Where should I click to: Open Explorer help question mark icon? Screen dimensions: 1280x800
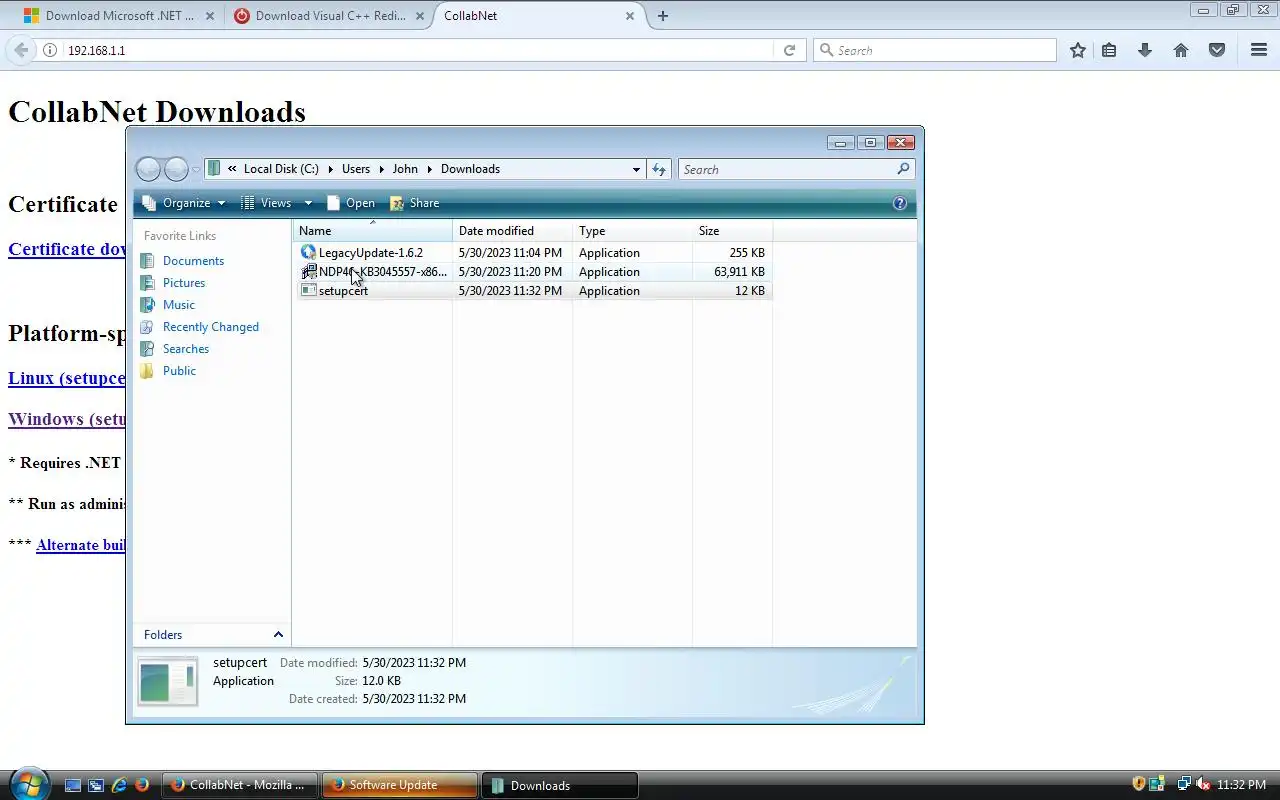click(899, 203)
